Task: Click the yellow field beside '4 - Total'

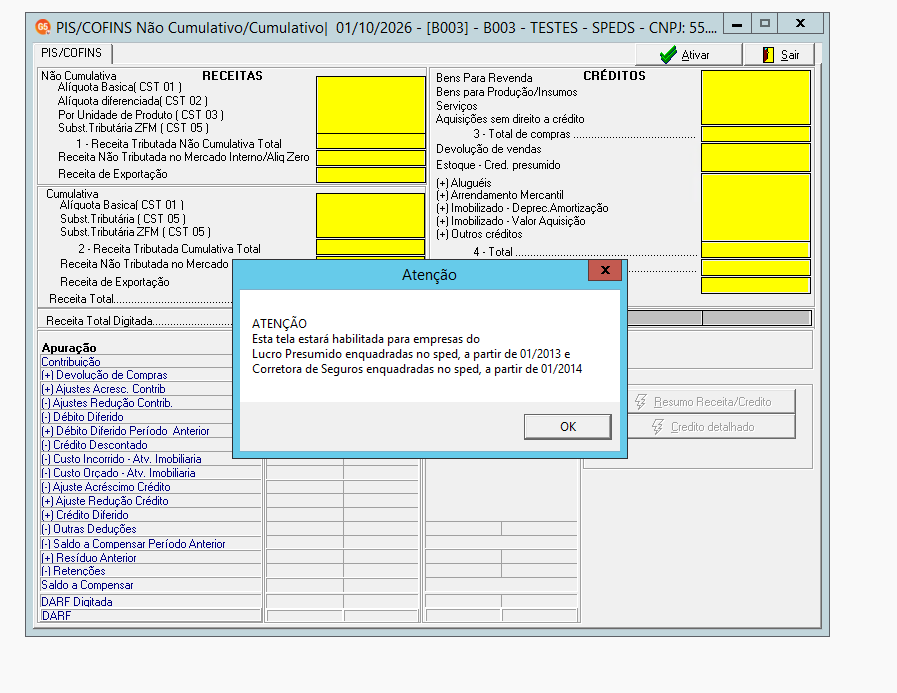Action: (x=756, y=250)
